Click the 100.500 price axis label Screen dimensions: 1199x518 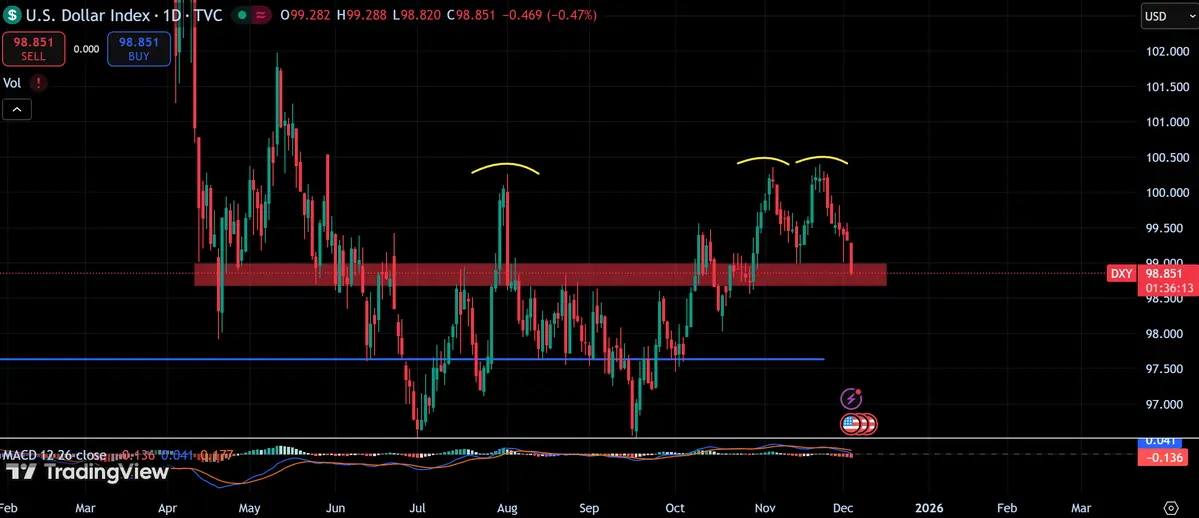point(1166,158)
